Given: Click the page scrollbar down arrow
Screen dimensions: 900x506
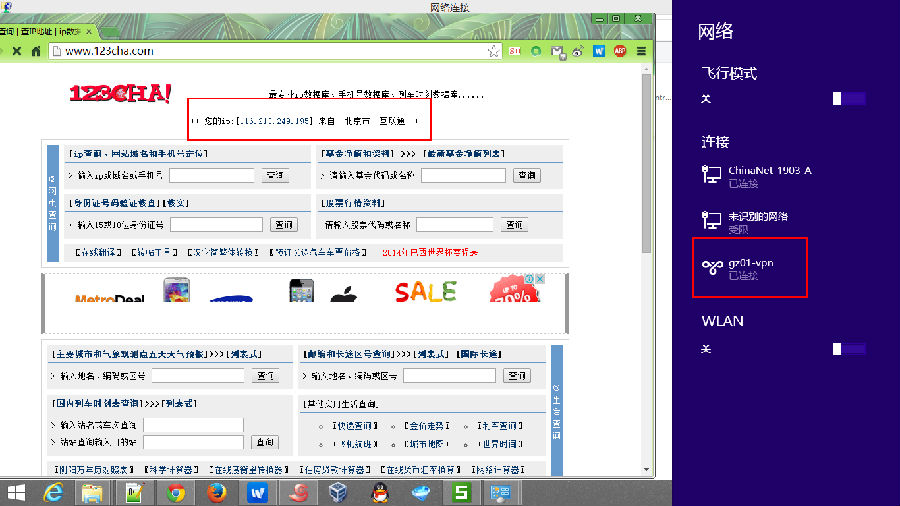Looking at the screenshot, I should coord(646,469).
